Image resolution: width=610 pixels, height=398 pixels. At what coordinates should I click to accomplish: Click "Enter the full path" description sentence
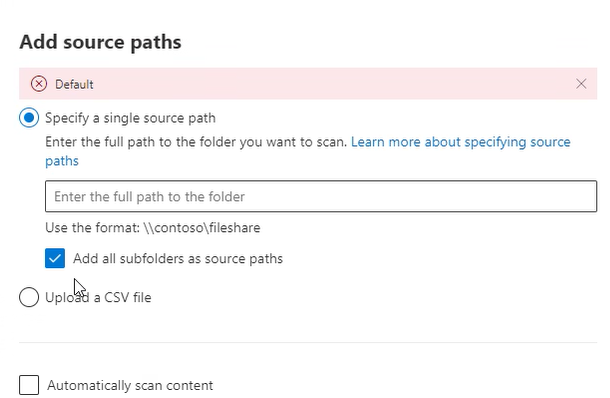[x=196, y=142]
